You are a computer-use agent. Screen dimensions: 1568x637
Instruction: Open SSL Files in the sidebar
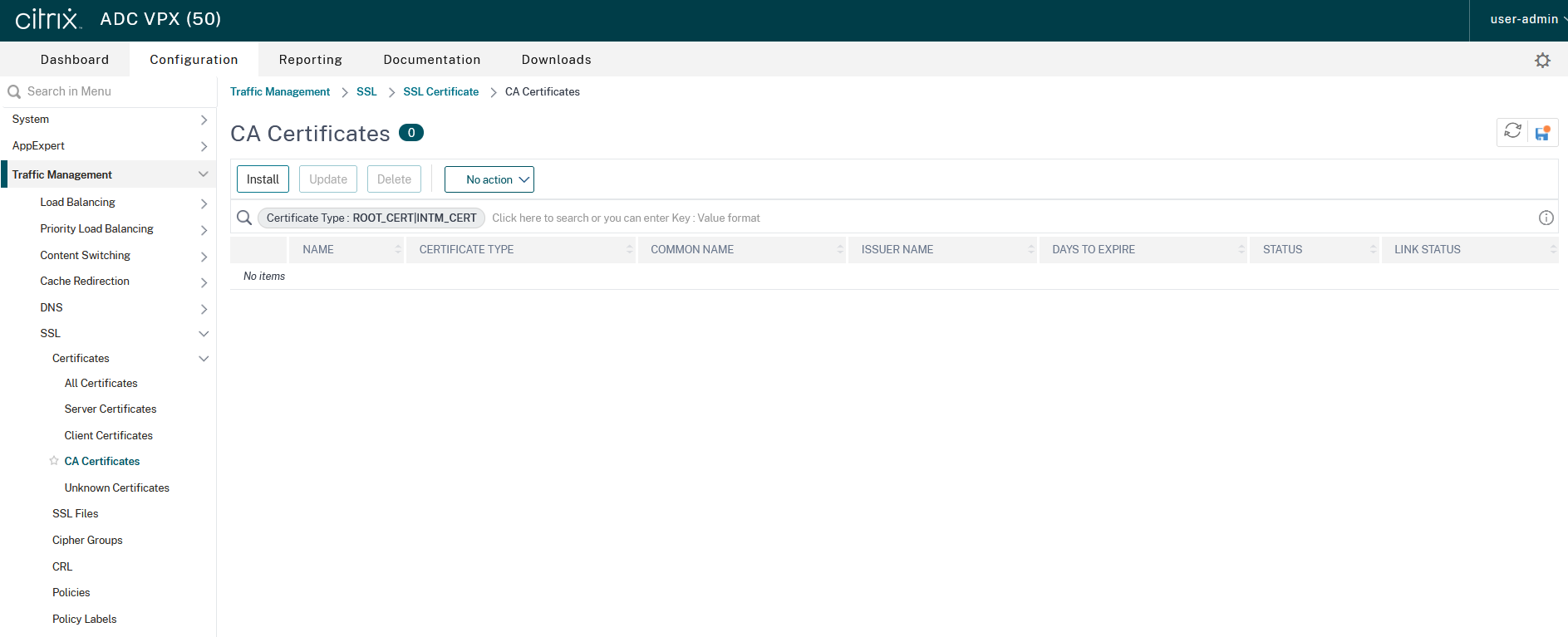[76, 513]
